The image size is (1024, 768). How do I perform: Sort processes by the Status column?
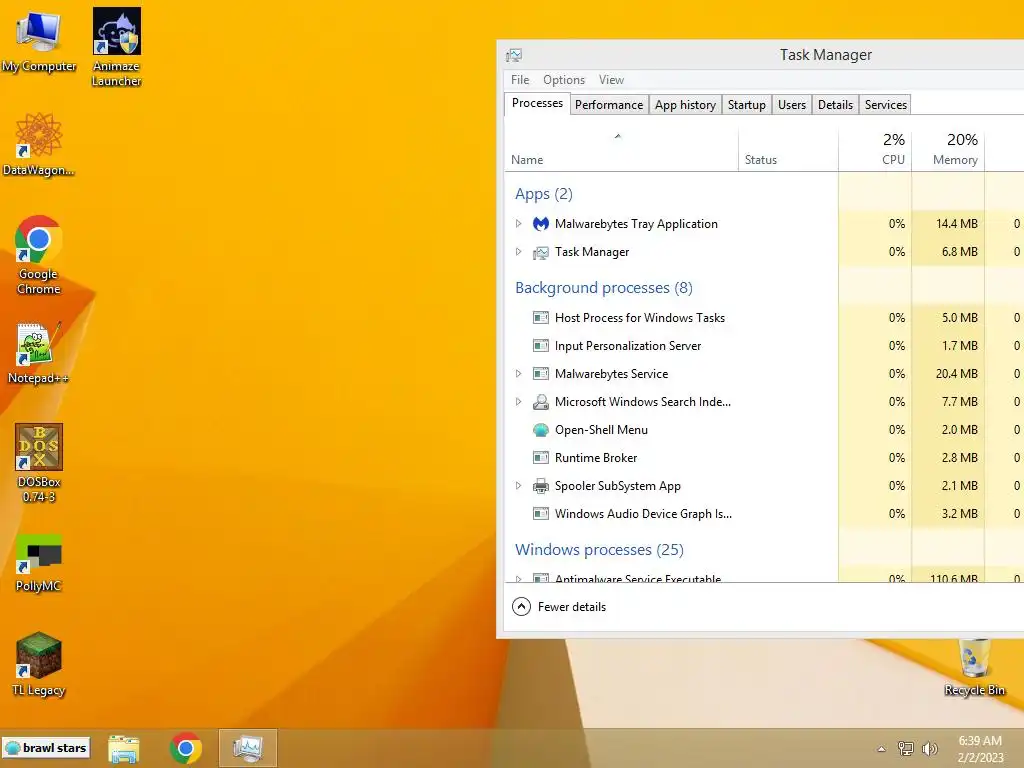coord(788,150)
